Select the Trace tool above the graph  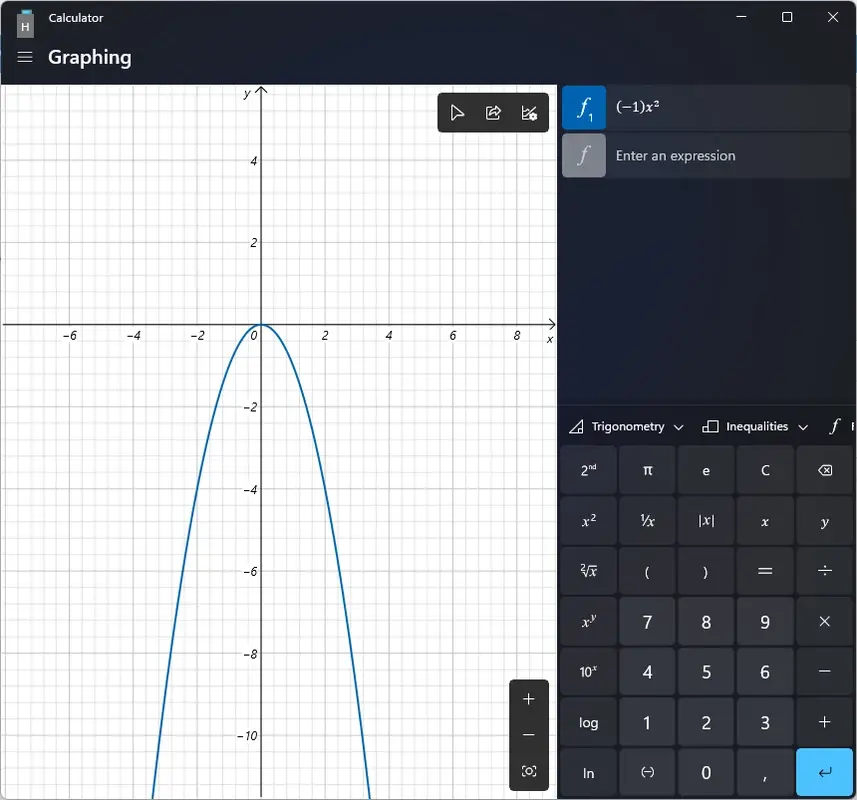457,112
